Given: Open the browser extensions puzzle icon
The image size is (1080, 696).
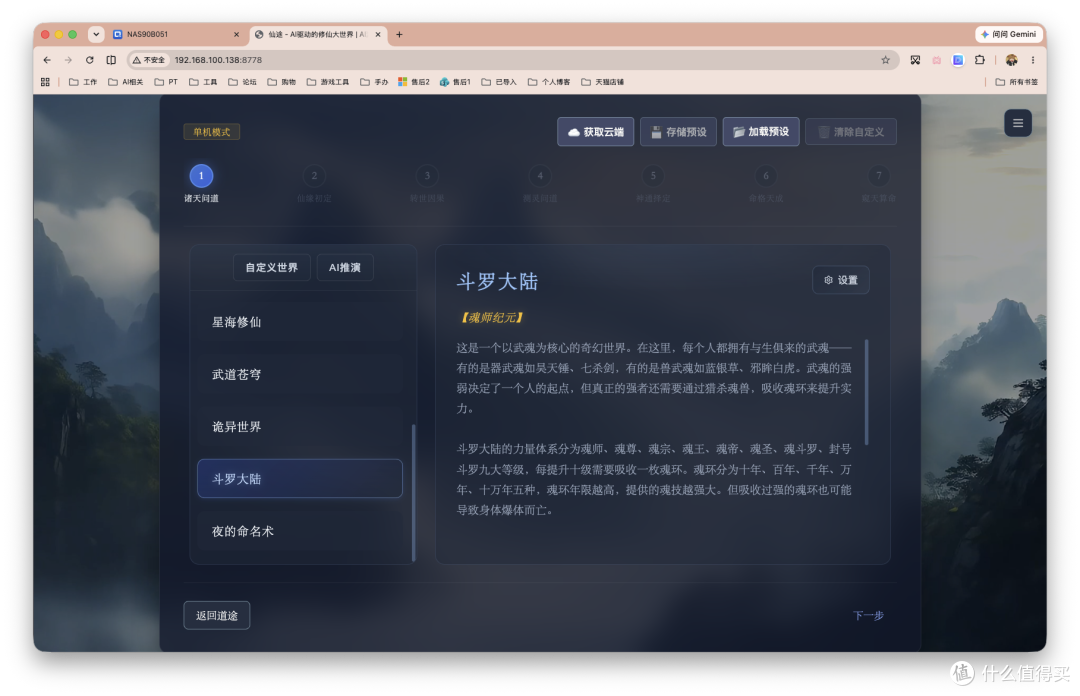Looking at the screenshot, I should point(979,60).
